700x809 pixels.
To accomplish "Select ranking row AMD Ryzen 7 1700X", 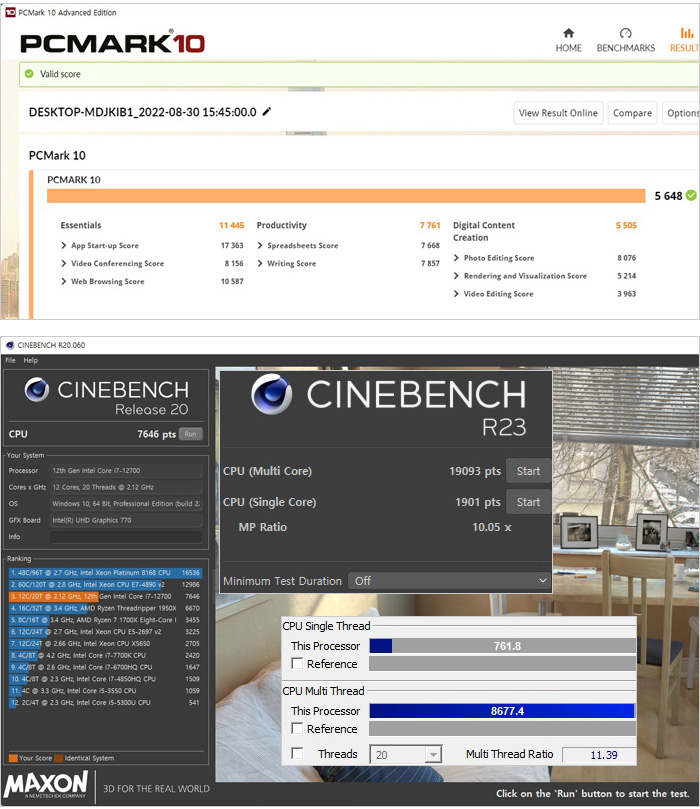I will (105, 620).
